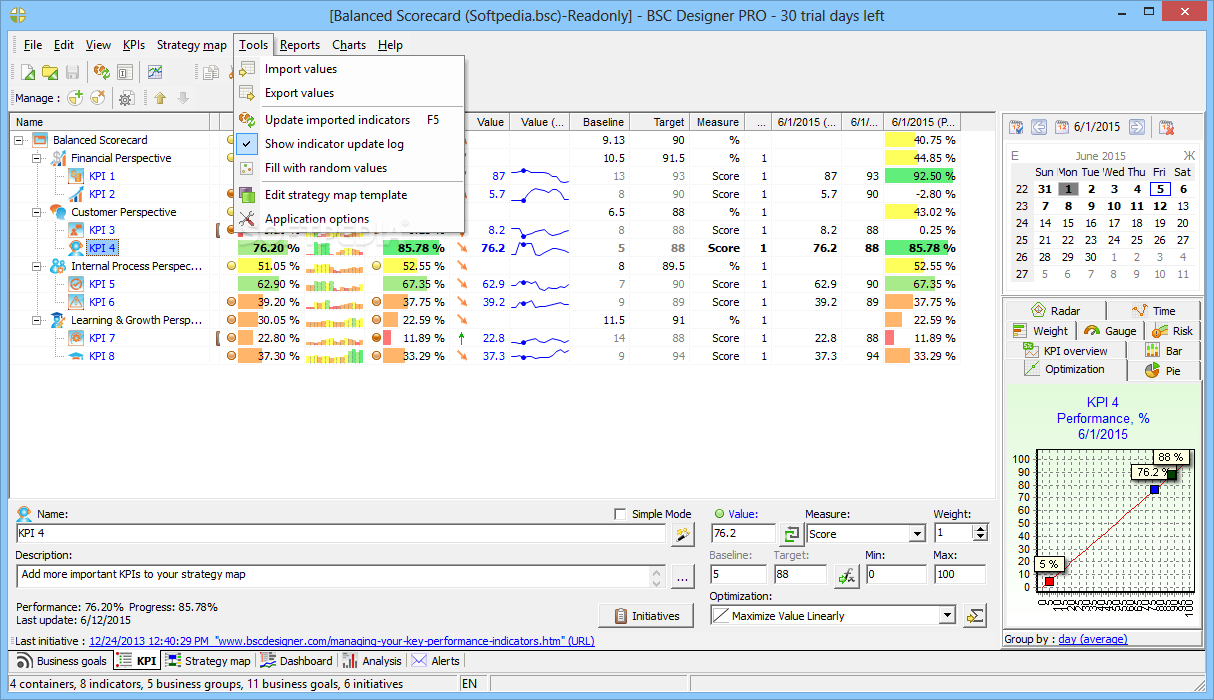
Task: Go to previous date in calendar toolbar
Action: [1038, 127]
